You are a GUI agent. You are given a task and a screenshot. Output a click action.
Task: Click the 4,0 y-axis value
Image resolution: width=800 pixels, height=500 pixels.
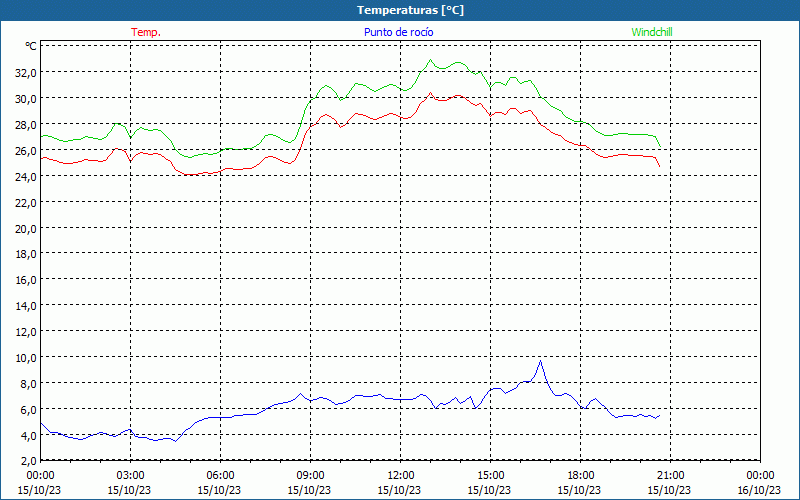click(x=28, y=436)
